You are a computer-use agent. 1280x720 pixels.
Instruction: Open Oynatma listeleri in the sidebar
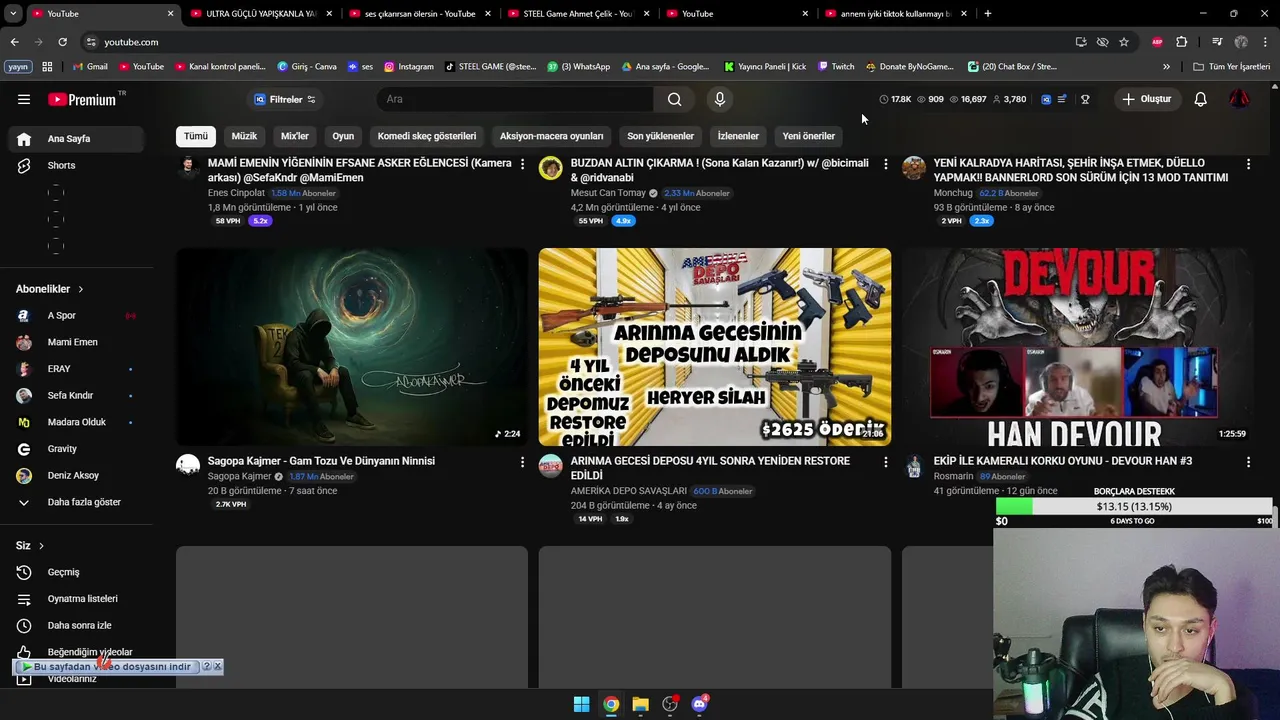pyautogui.click(x=80, y=598)
